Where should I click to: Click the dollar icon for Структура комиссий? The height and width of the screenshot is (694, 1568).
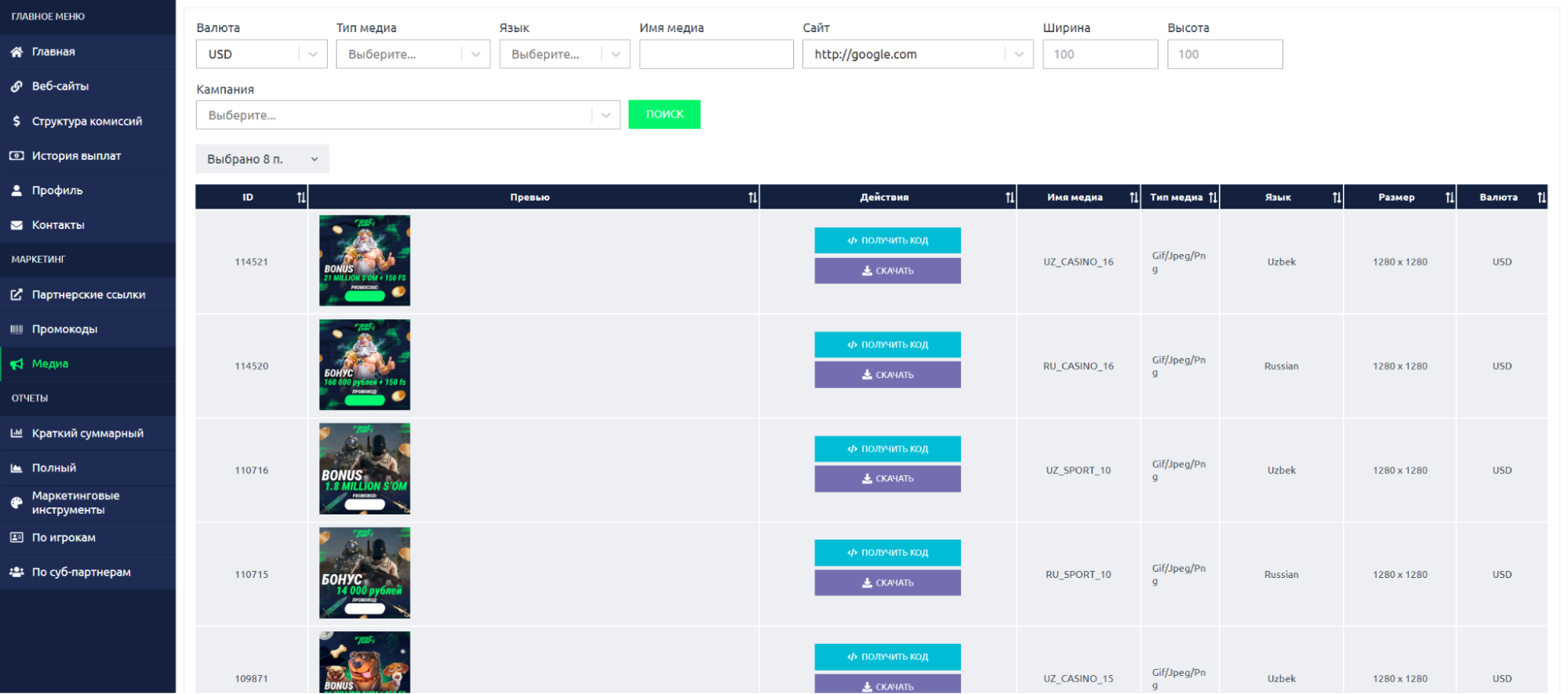tap(16, 121)
